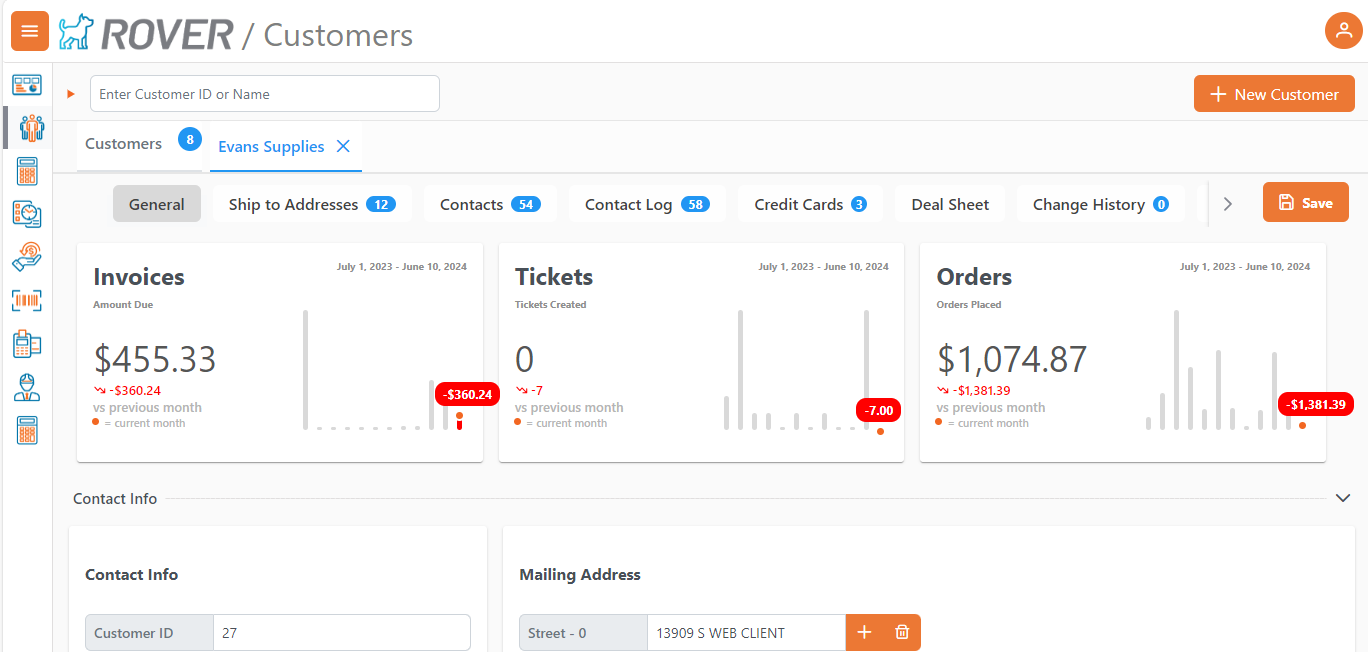Open the hamburger menu at top left
The height and width of the screenshot is (652, 1368).
[x=29, y=31]
